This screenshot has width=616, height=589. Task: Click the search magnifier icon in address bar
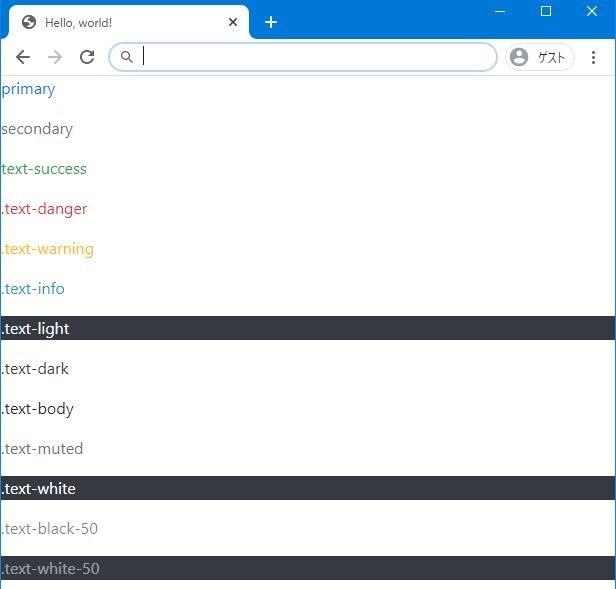[x=126, y=57]
